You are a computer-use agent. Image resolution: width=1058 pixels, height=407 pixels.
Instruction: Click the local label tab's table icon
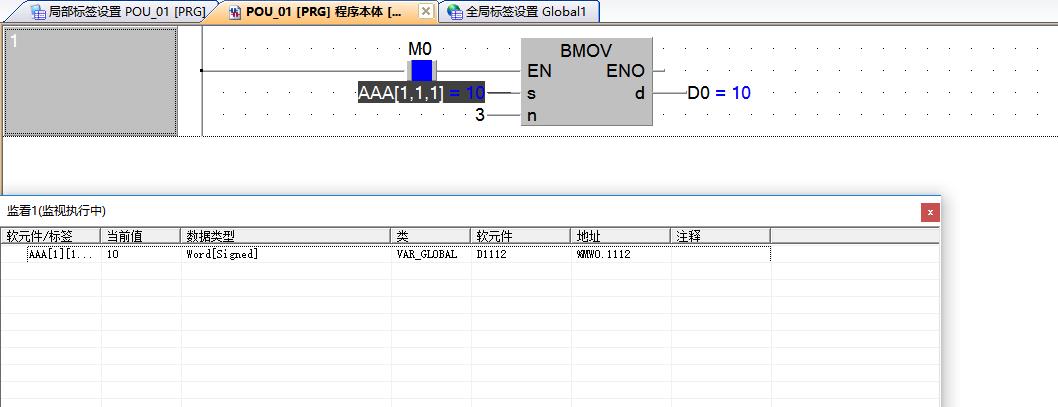pyautogui.click(x=38, y=12)
